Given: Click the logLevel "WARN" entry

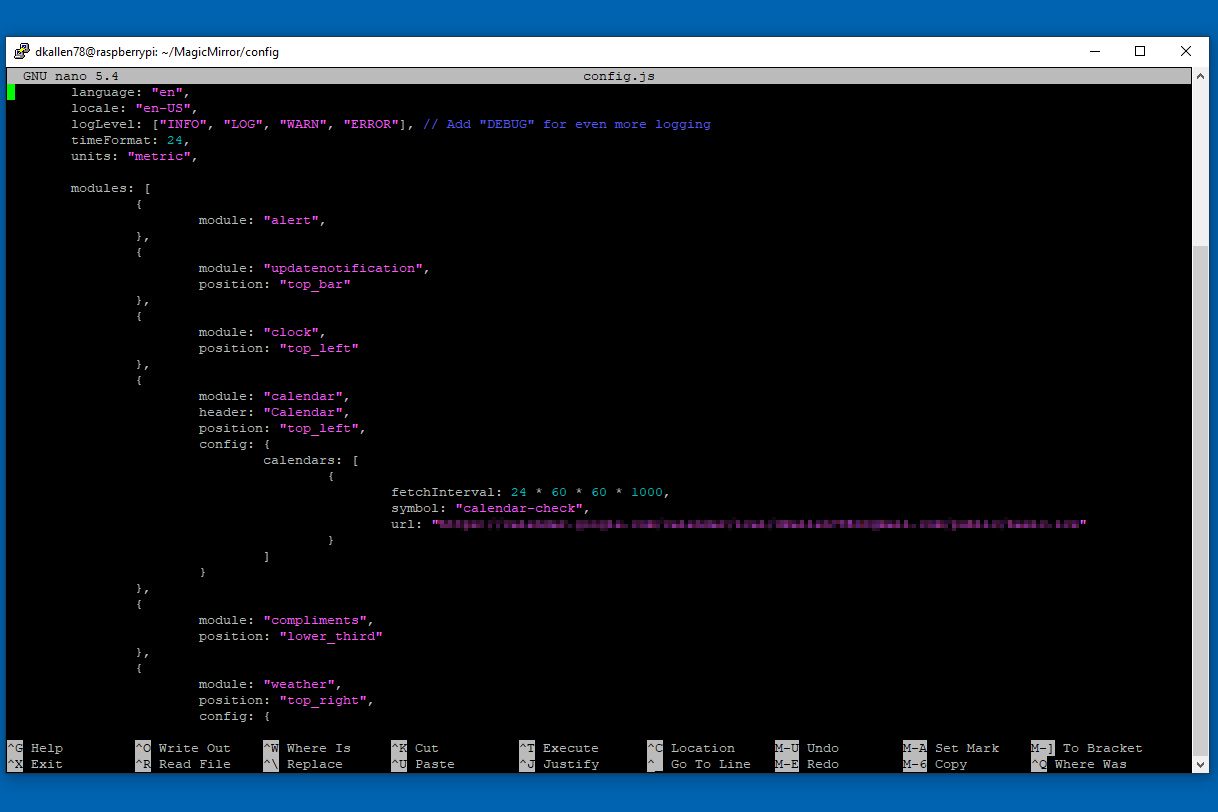Looking at the screenshot, I should click(302, 124).
